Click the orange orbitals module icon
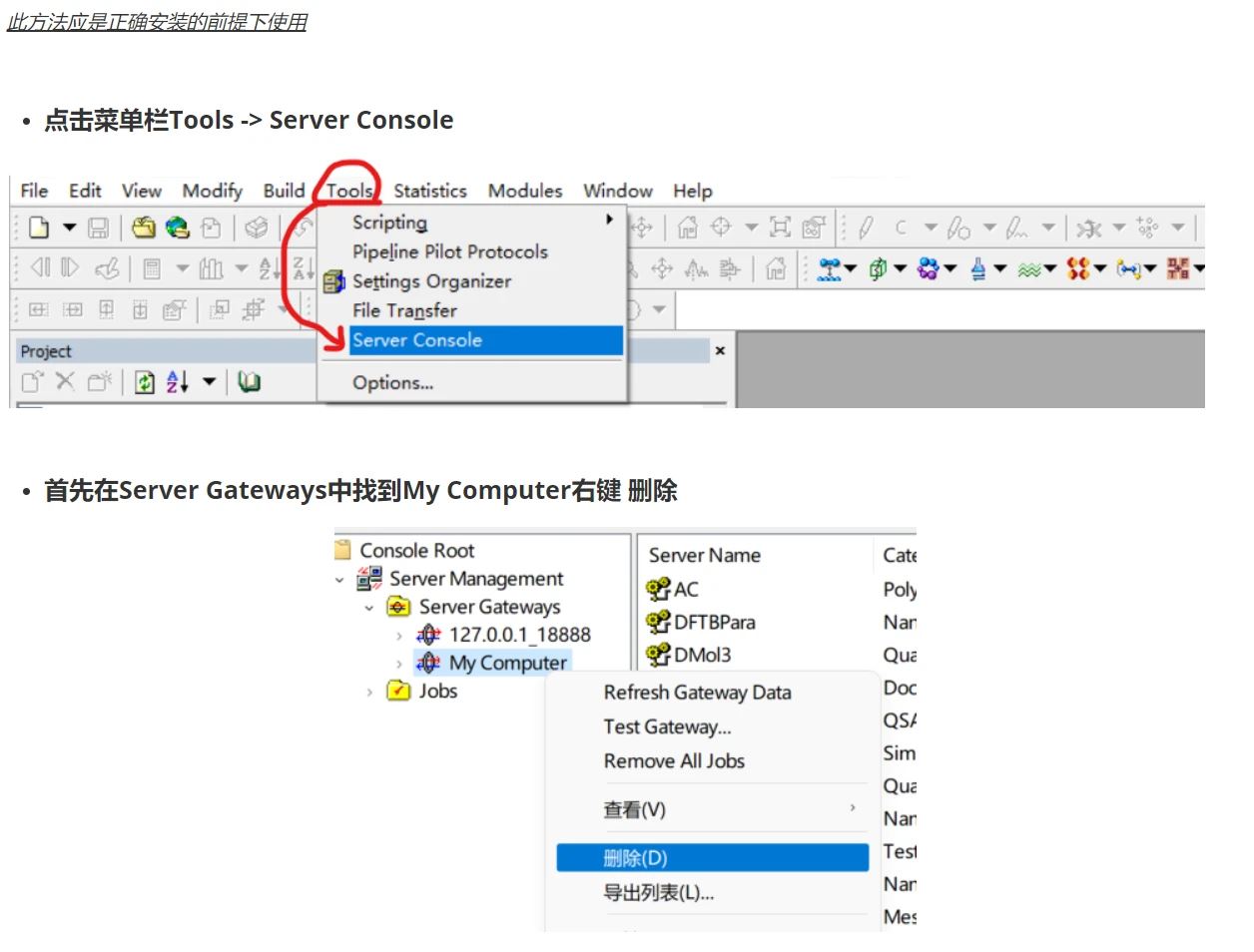1254x952 pixels. pyautogui.click(x=1078, y=268)
